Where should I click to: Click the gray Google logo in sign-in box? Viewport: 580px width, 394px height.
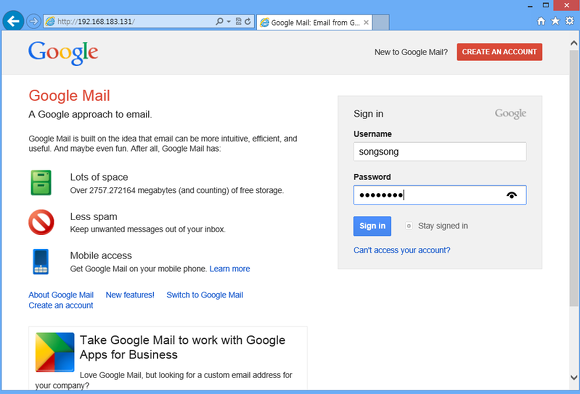click(510, 114)
